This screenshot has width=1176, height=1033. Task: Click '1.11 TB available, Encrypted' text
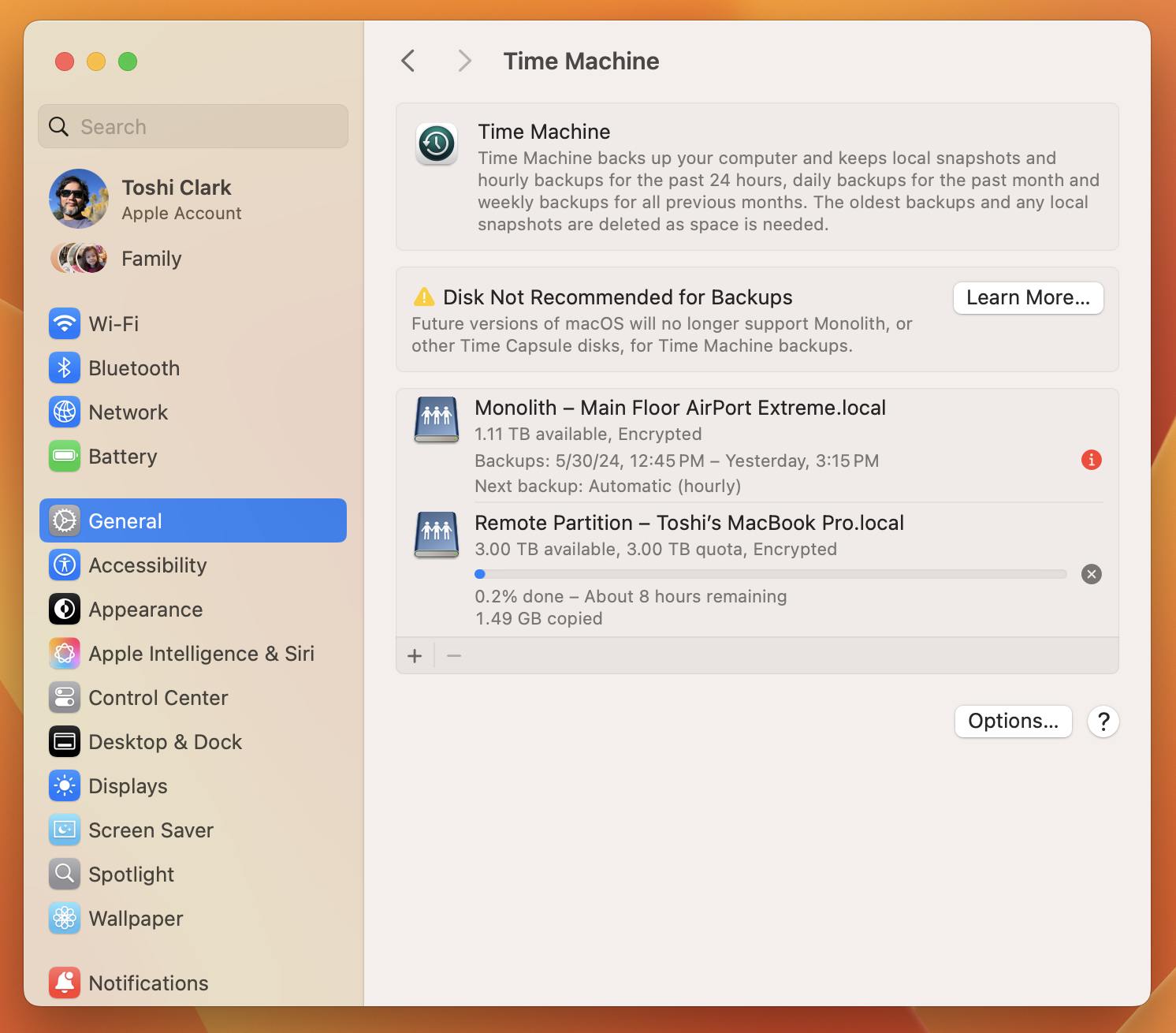coord(588,434)
